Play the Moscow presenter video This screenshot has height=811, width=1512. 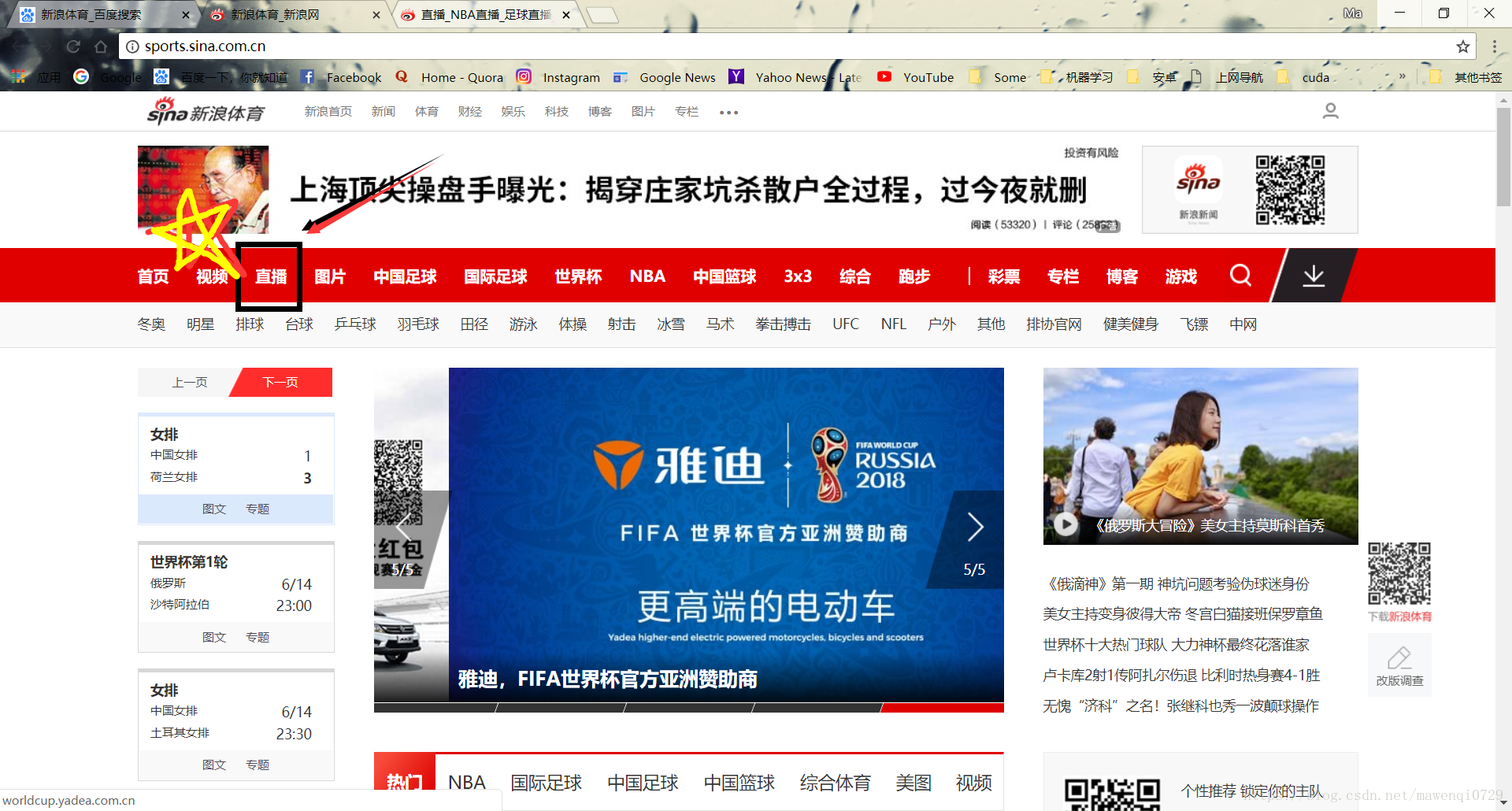pyautogui.click(x=1065, y=524)
